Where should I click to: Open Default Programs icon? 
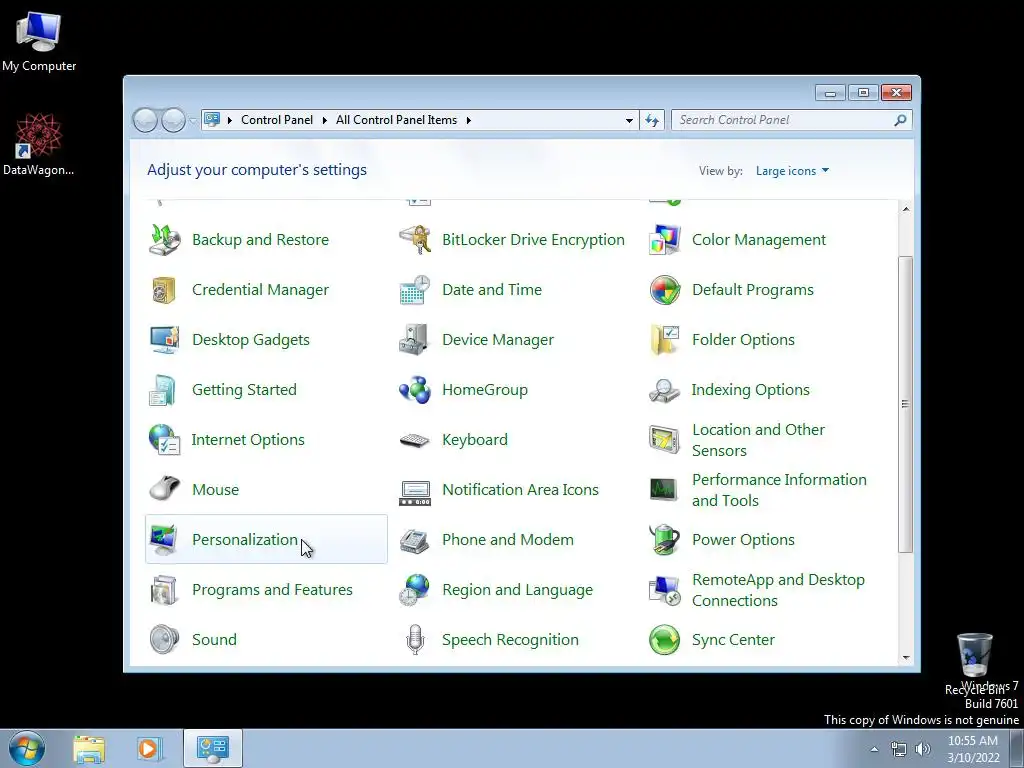665,290
